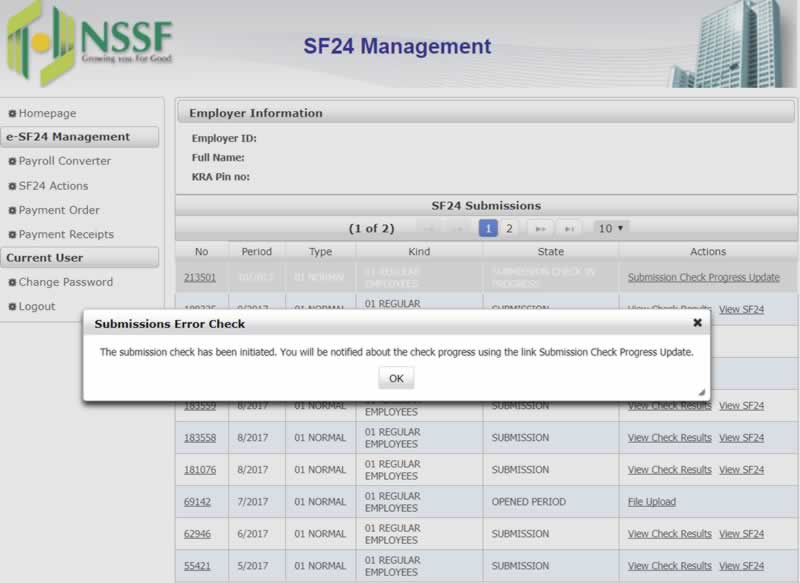Click the Payment Order sidebar icon
The width and height of the screenshot is (800, 583).
[x=12, y=210]
